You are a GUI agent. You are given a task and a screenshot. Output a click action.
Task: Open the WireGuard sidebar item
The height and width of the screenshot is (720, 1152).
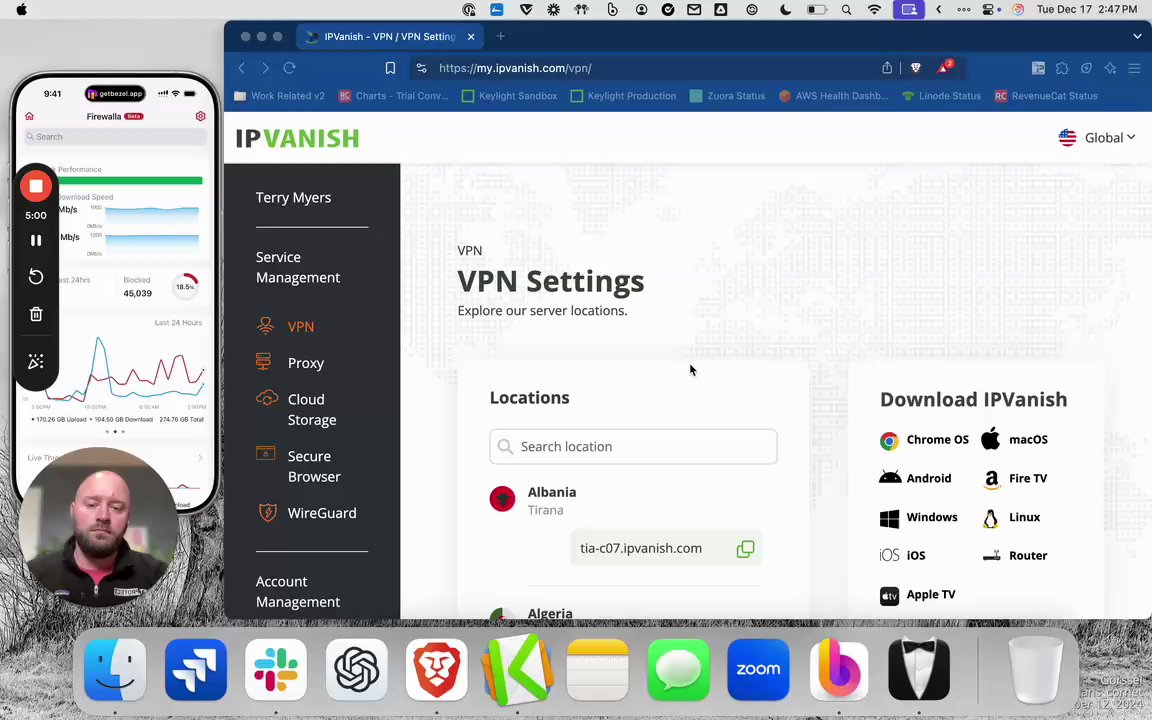click(322, 513)
